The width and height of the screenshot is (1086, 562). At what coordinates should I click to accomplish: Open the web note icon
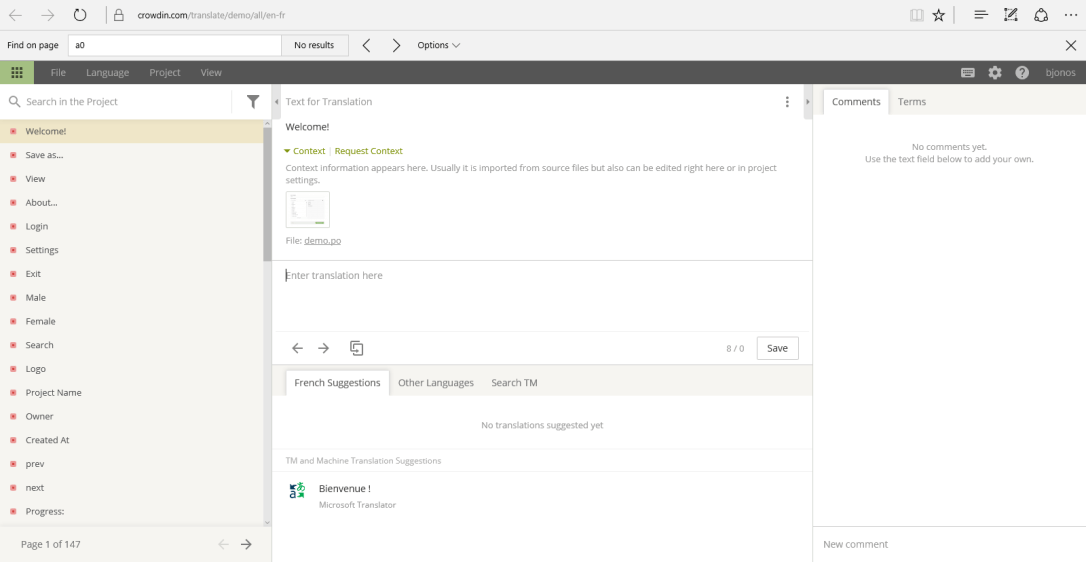pyautogui.click(x=1011, y=15)
